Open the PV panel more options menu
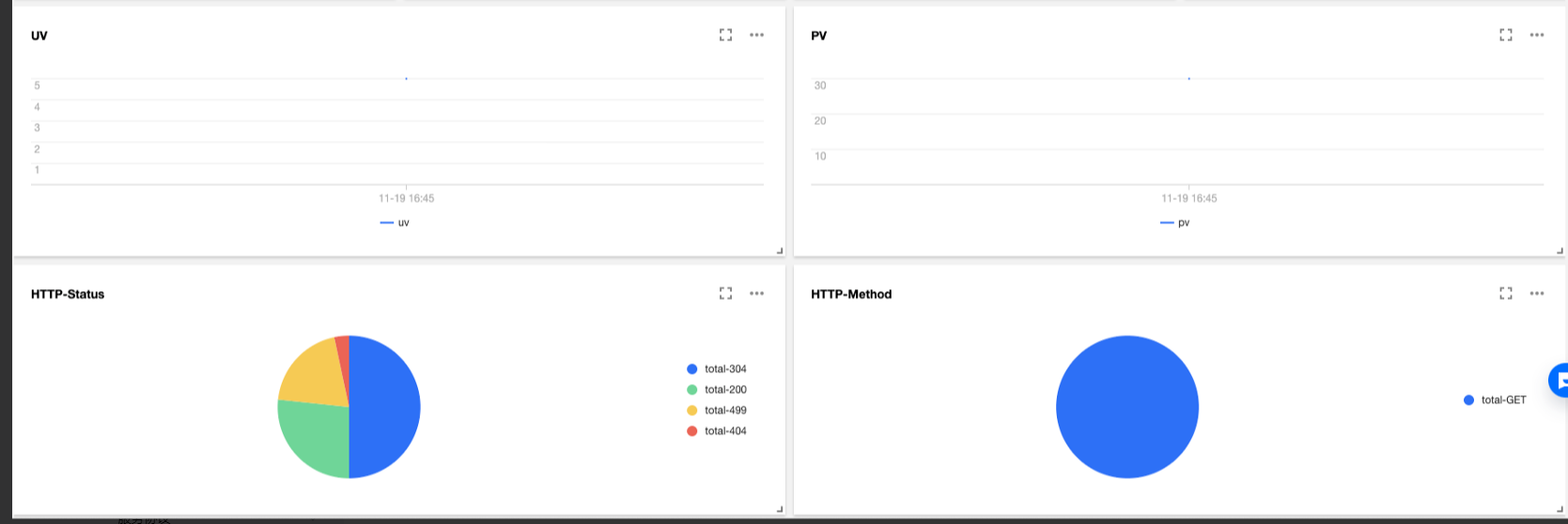Screen dimensions: 1568x524 (1536, 35)
